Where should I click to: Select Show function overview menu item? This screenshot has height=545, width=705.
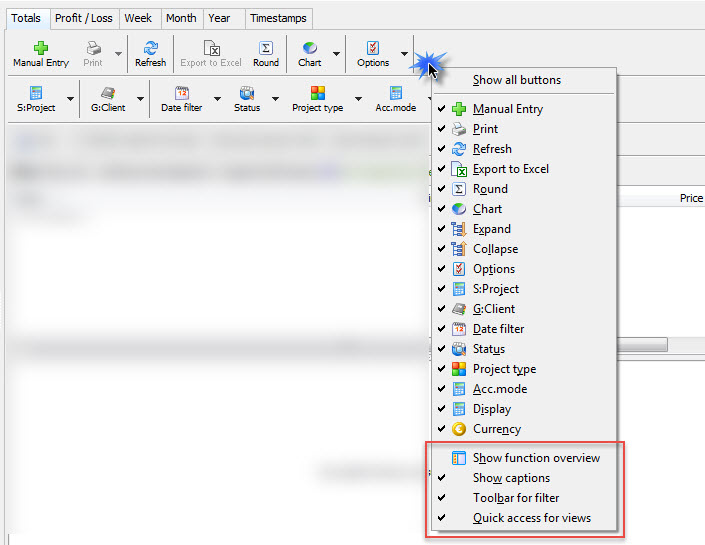click(536, 458)
